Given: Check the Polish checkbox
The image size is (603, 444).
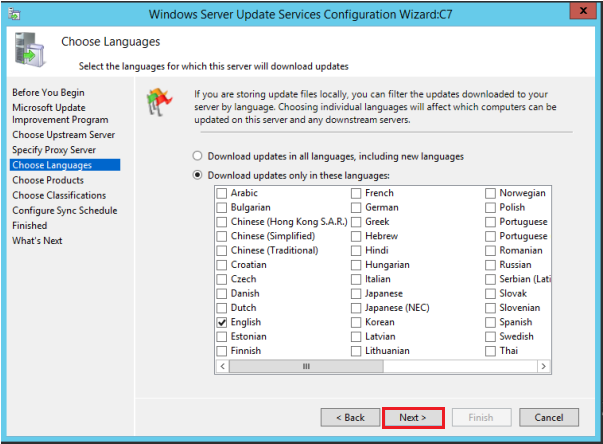Looking at the screenshot, I should point(490,208).
